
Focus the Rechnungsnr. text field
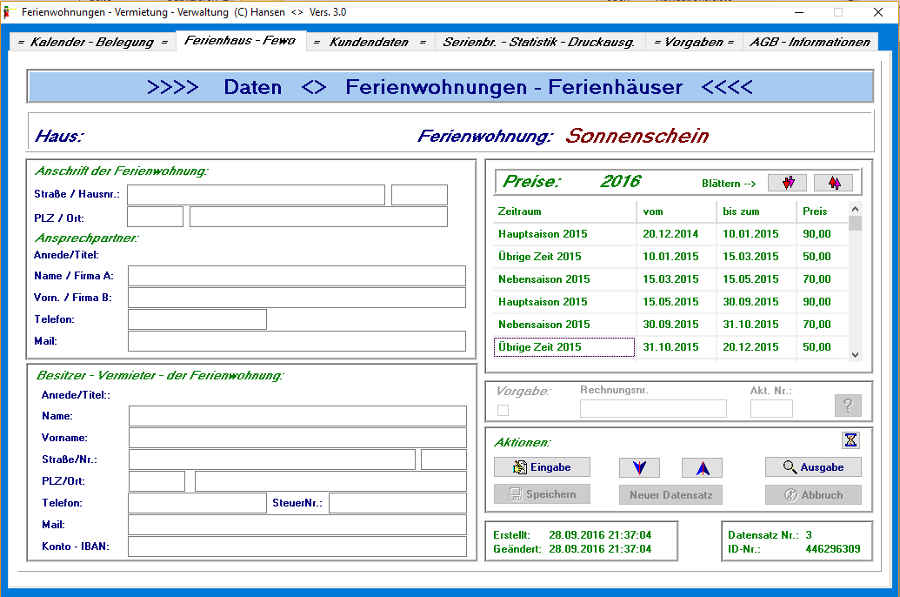click(653, 408)
